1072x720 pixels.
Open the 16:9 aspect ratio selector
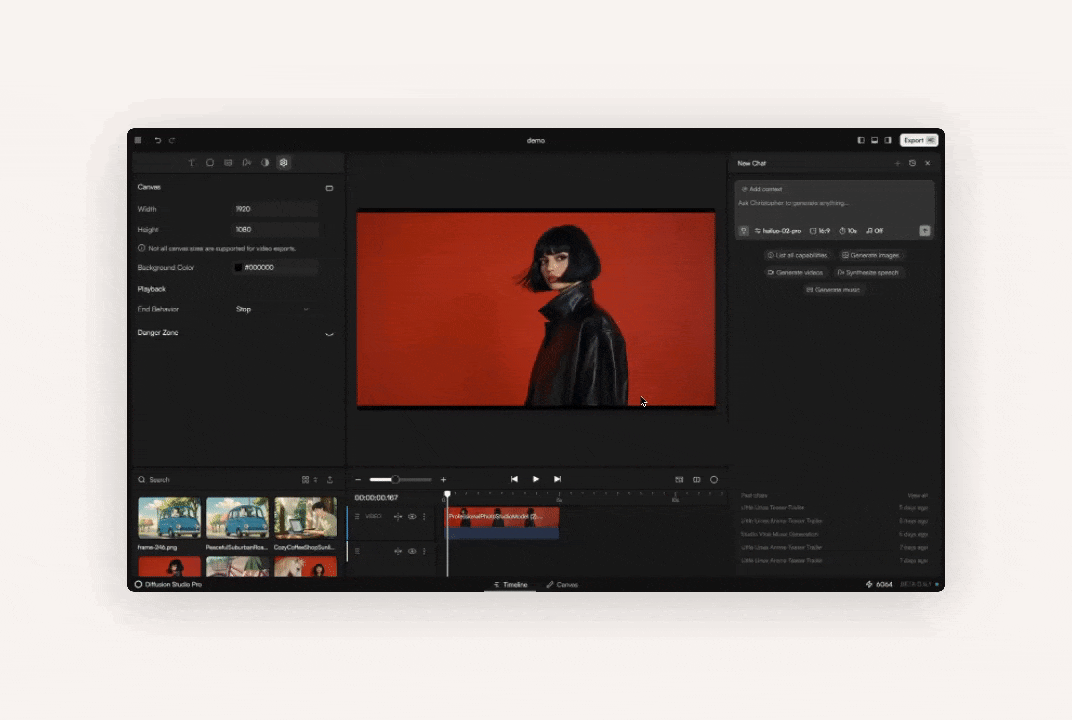[820, 231]
